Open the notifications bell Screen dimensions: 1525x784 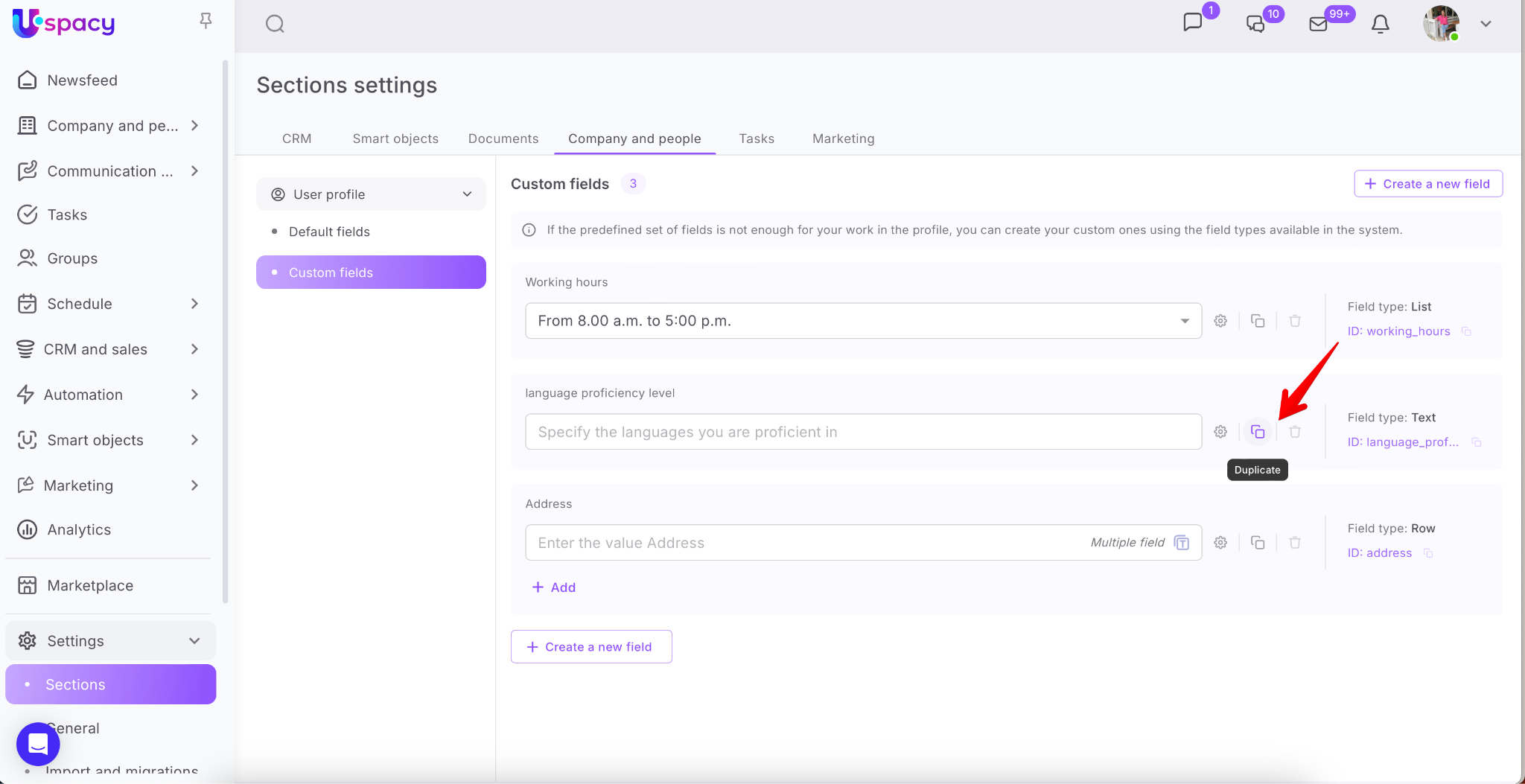(x=1380, y=25)
